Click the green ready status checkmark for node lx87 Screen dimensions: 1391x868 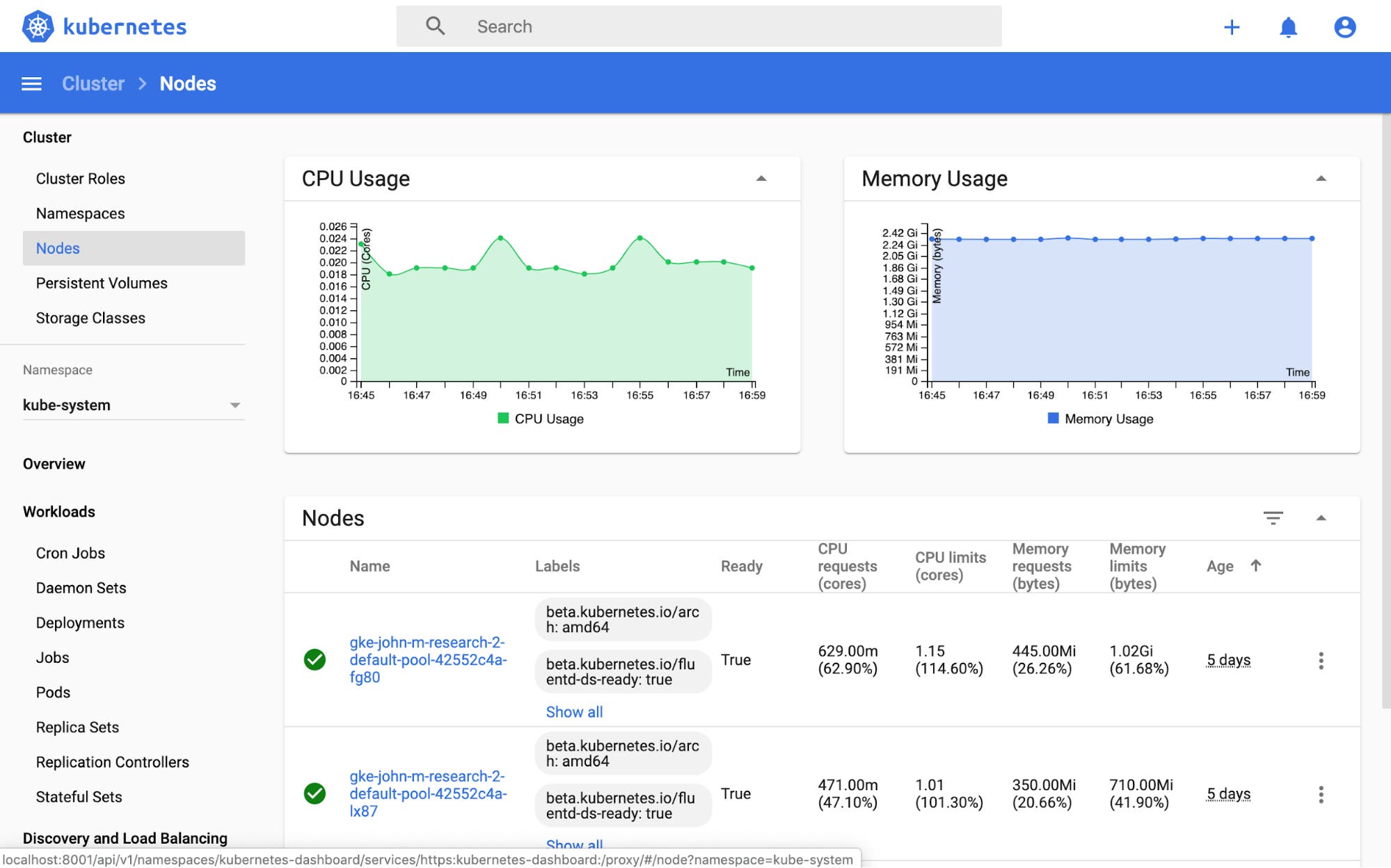315,794
